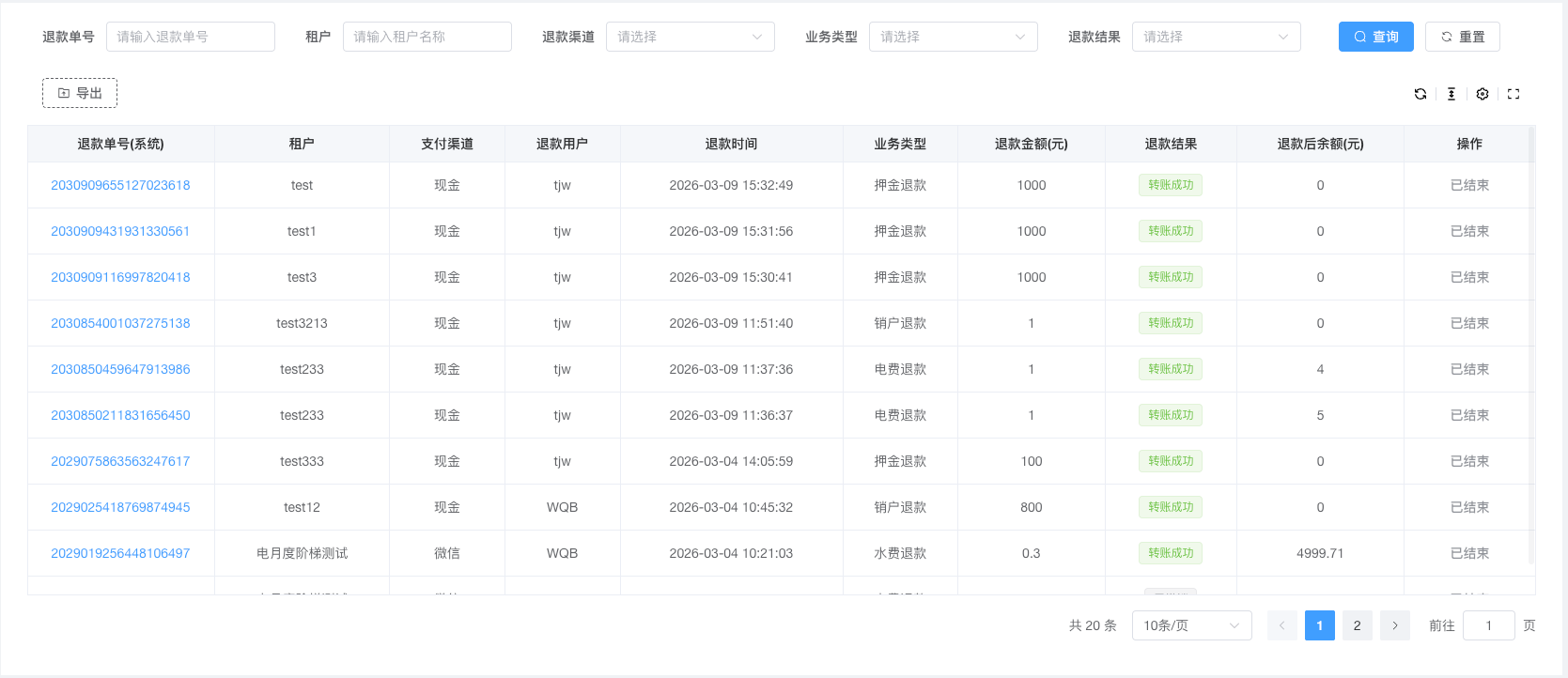The image size is (1568, 678).
Task: Go to pagination page 2
Action: tap(1357, 625)
